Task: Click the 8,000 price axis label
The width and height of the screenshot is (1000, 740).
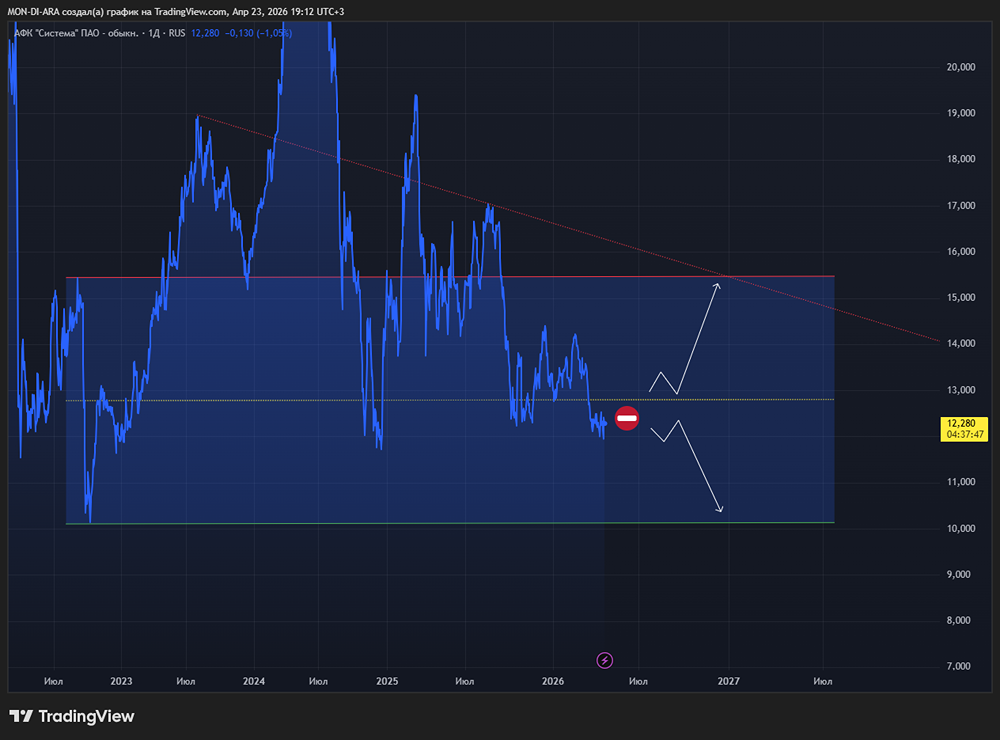Action: (x=959, y=620)
